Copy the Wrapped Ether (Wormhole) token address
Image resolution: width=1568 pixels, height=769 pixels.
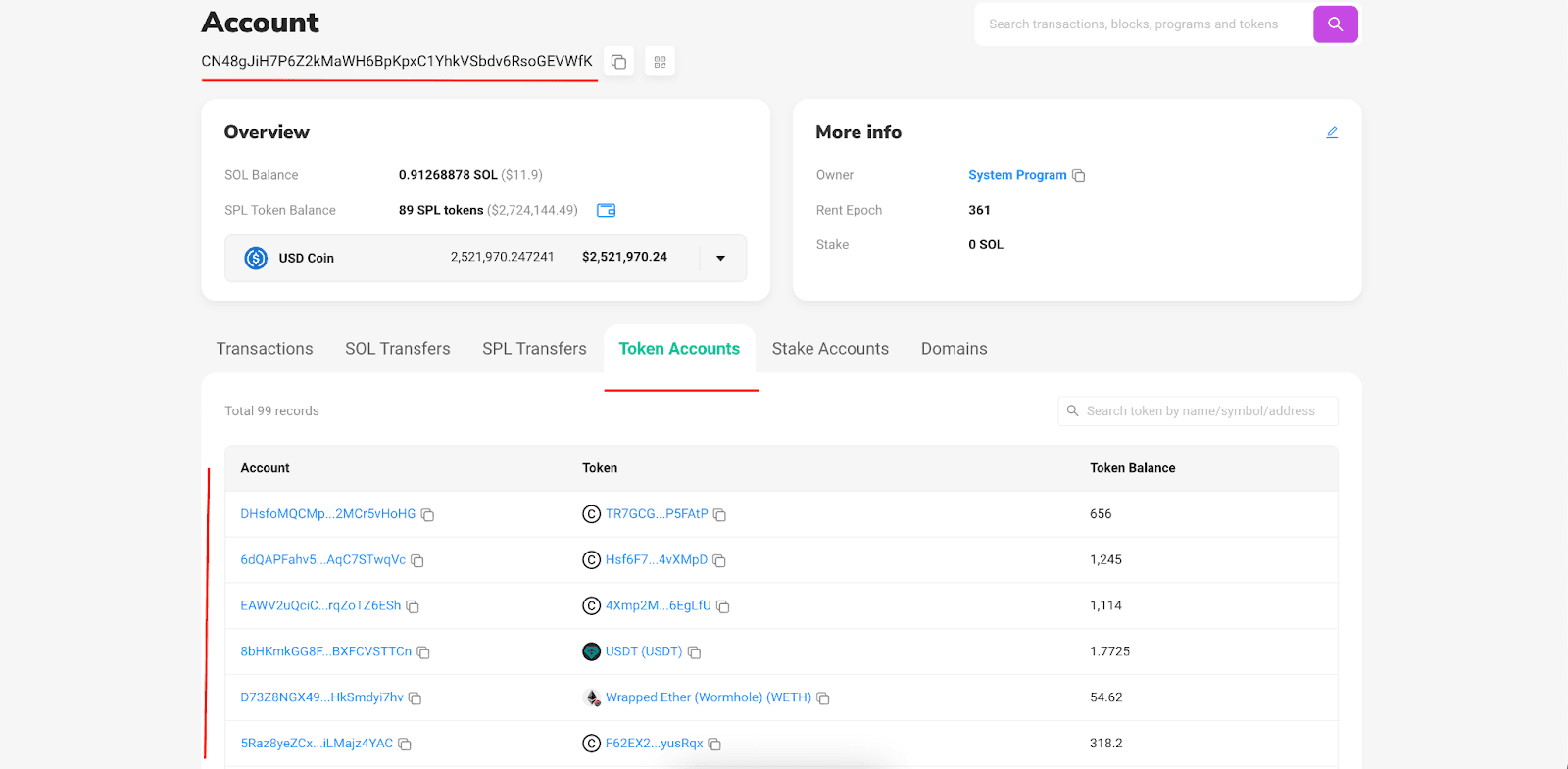pos(823,698)
